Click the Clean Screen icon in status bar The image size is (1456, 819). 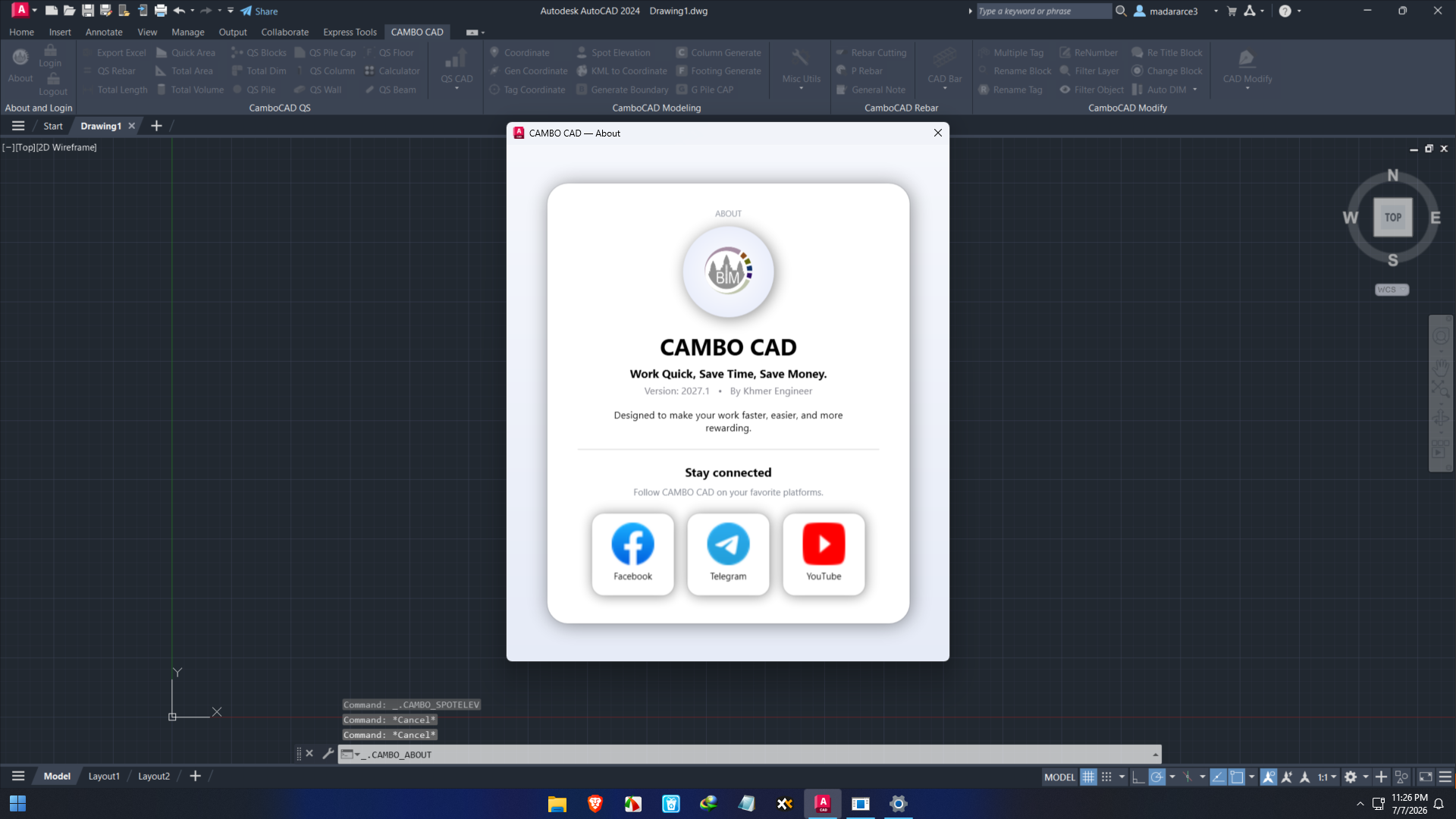tap(1426, 777)
